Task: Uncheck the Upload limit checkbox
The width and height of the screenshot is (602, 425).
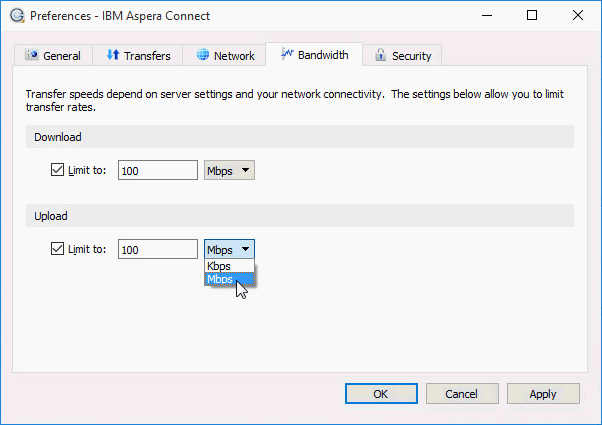Action: tap(57, 249)
